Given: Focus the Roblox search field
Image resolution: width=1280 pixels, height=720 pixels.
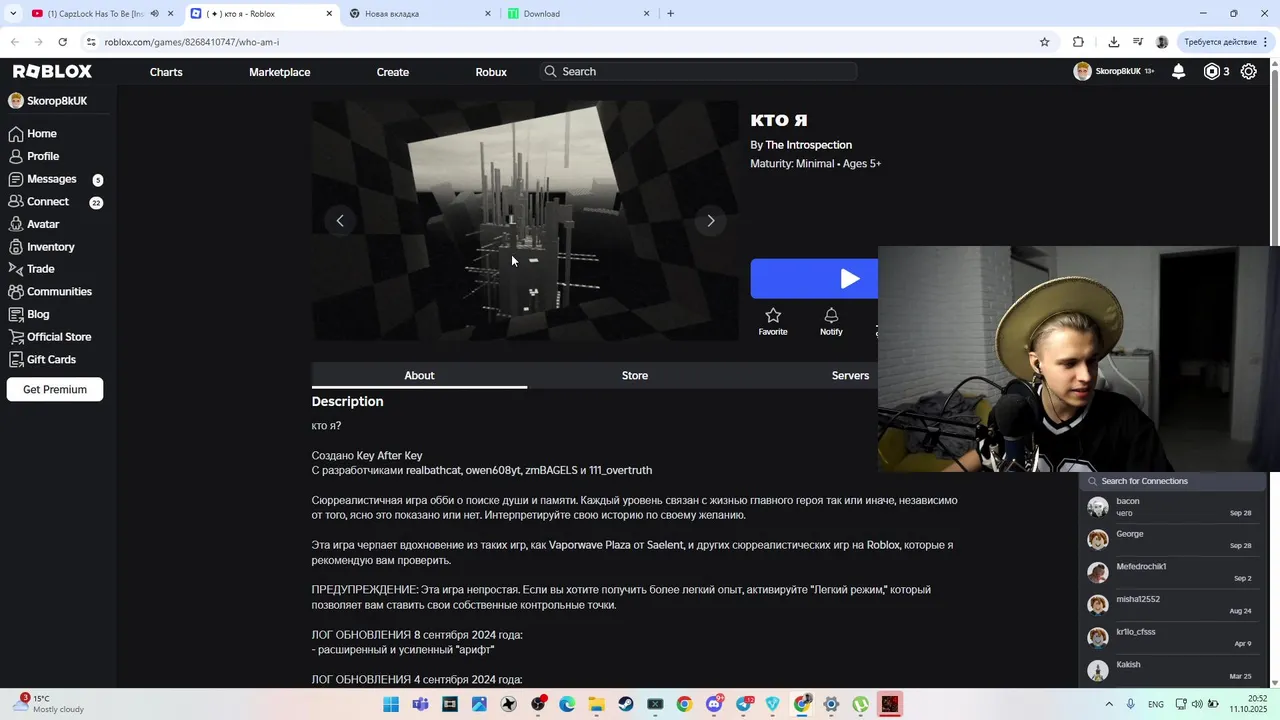Looking at the screenshot, I should (x=698, y=72).
